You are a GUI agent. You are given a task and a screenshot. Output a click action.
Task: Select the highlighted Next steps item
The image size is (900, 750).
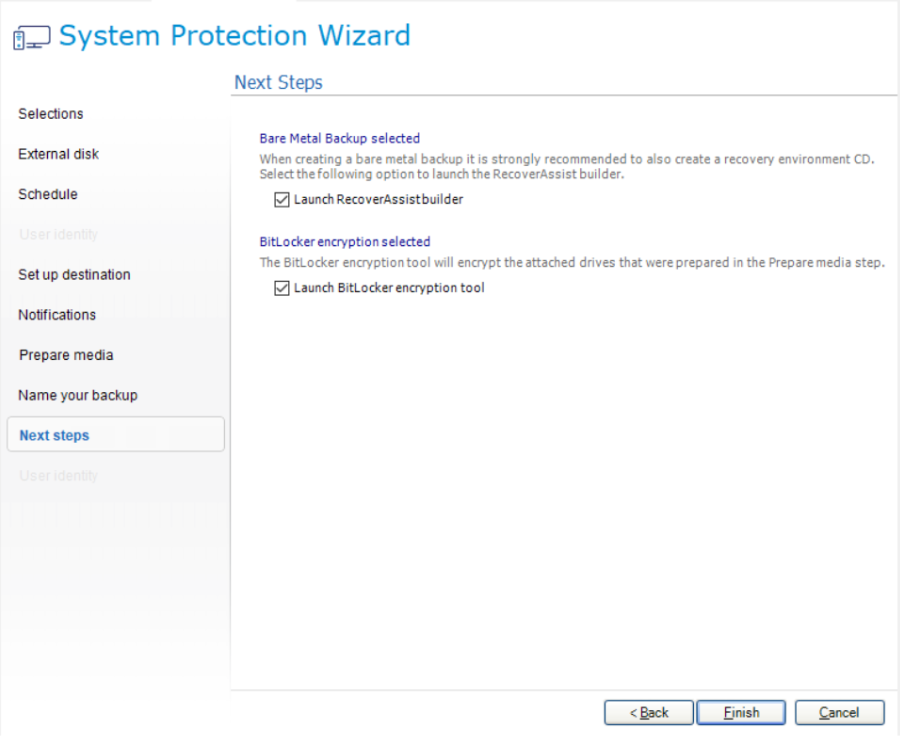coord(55,435)
